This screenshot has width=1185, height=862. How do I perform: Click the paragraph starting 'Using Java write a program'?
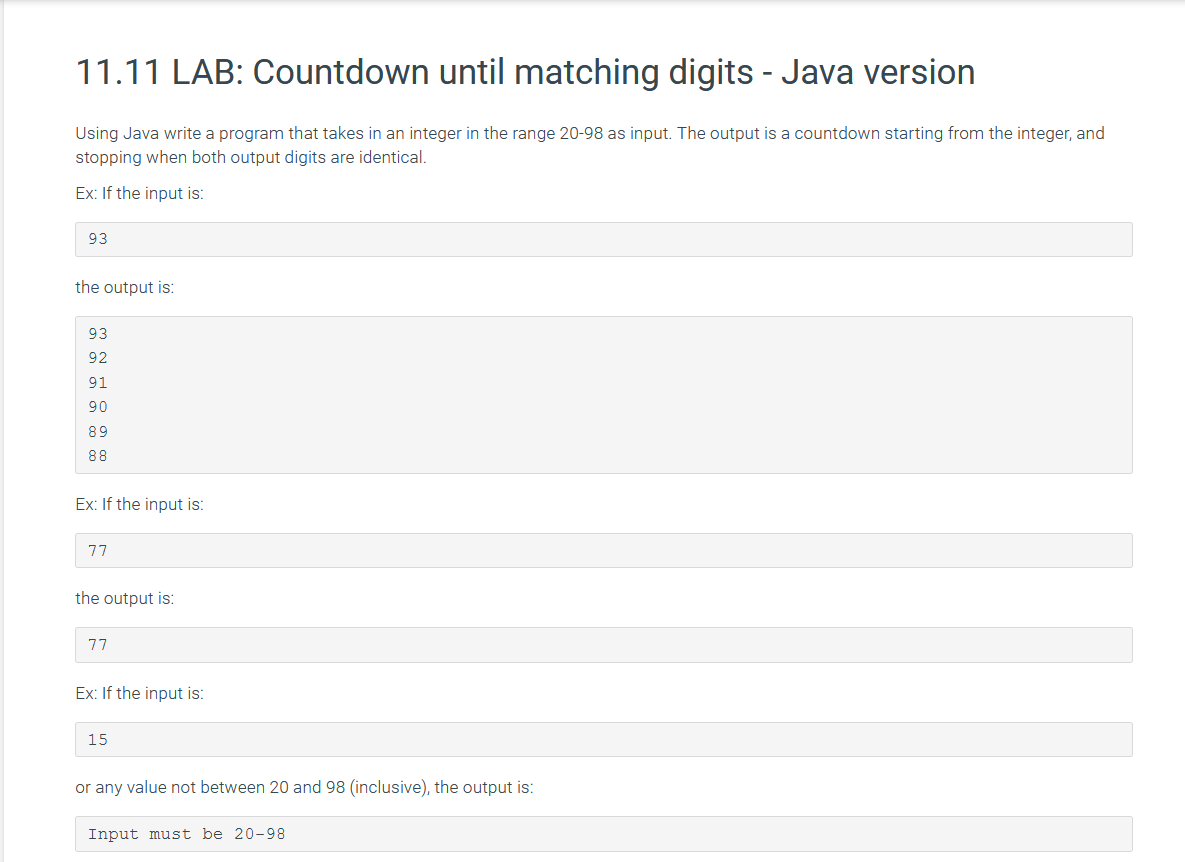[590, 145]
